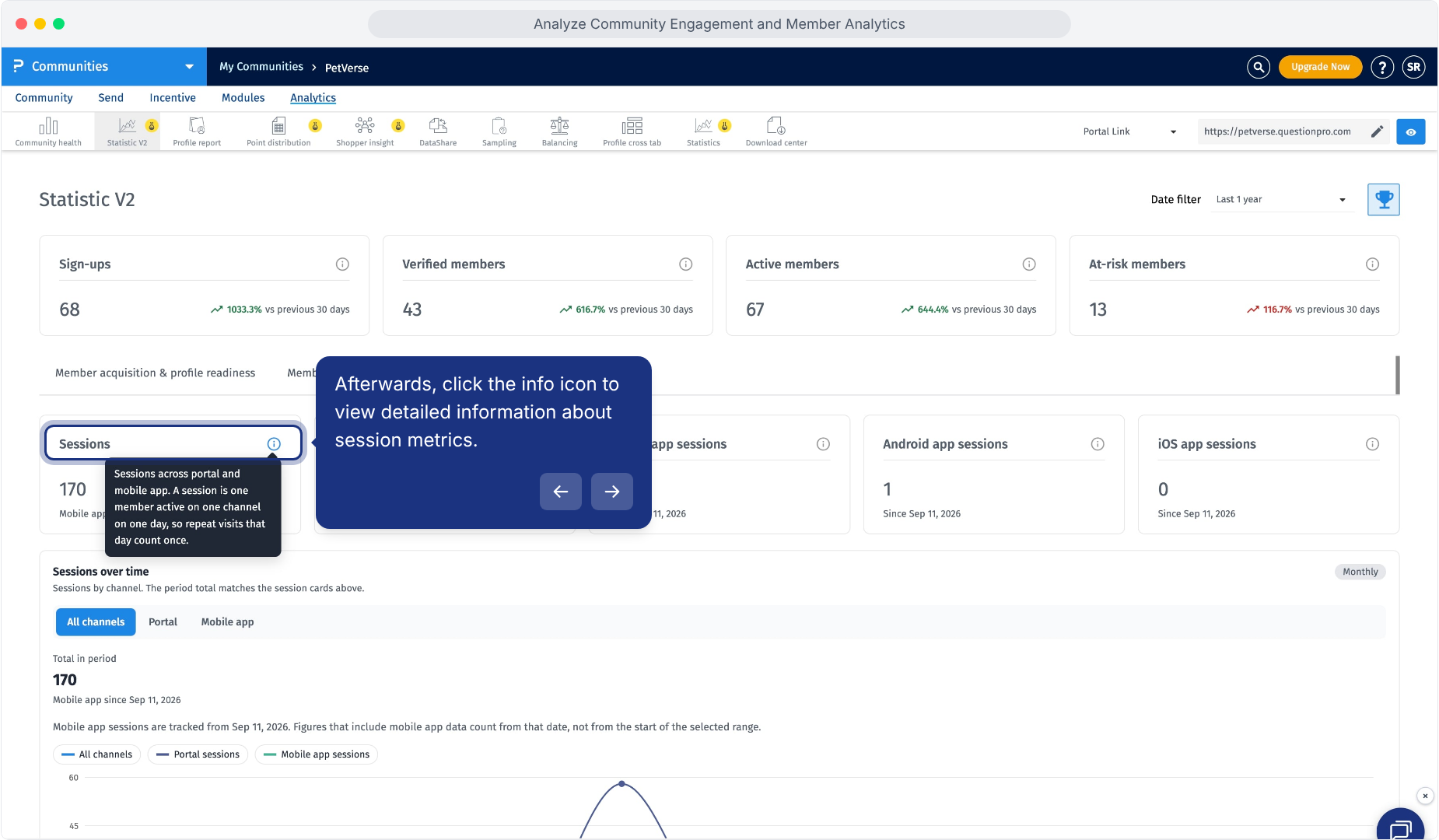
Task: Show info for Sign-ups card
Action: (x=342, y=264)
